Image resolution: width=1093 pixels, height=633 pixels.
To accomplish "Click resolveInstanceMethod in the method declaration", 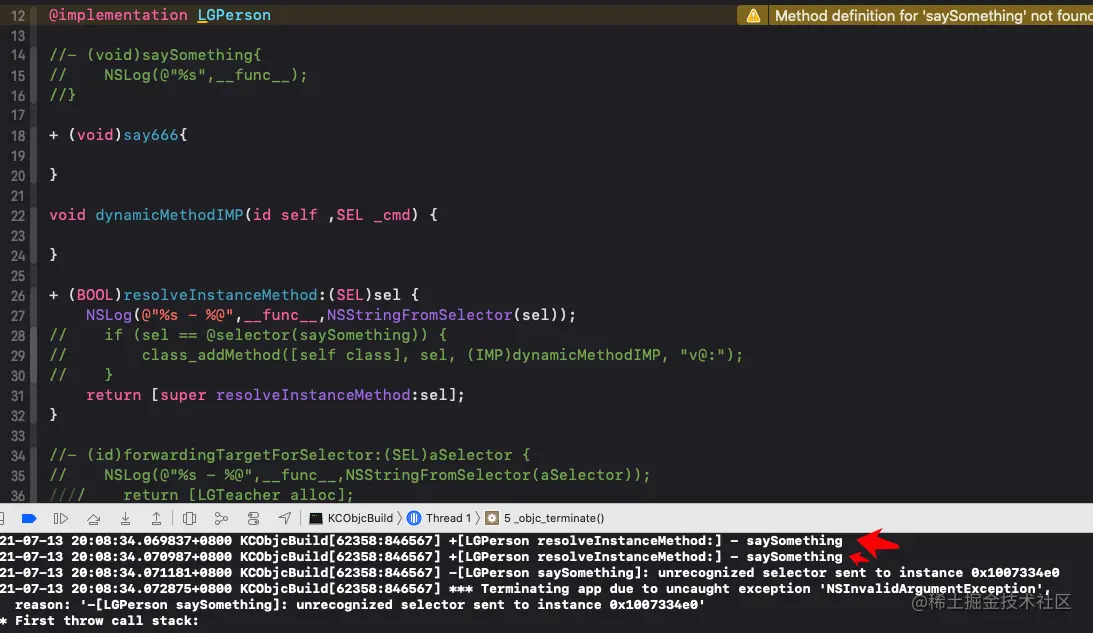I will 220,295.
